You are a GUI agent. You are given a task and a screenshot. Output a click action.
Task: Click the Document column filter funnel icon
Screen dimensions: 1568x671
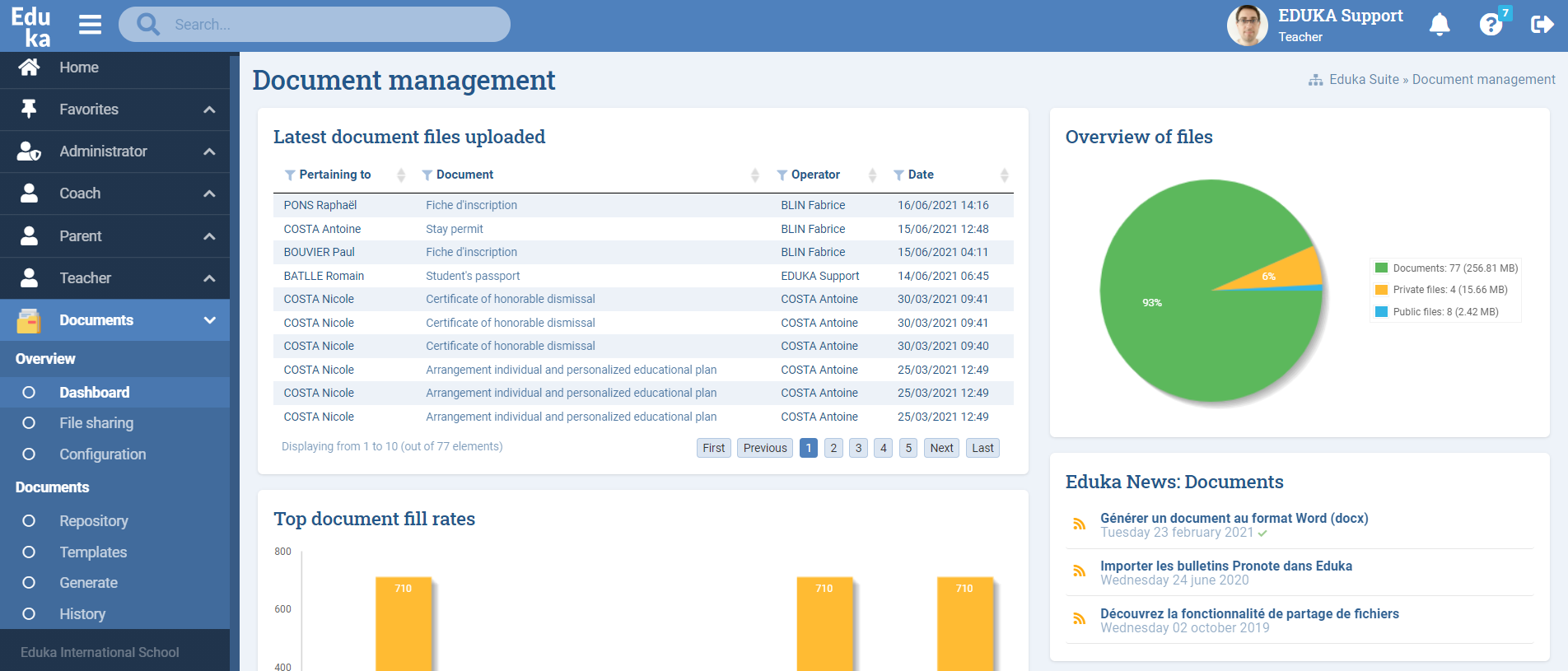coord(427,175)
